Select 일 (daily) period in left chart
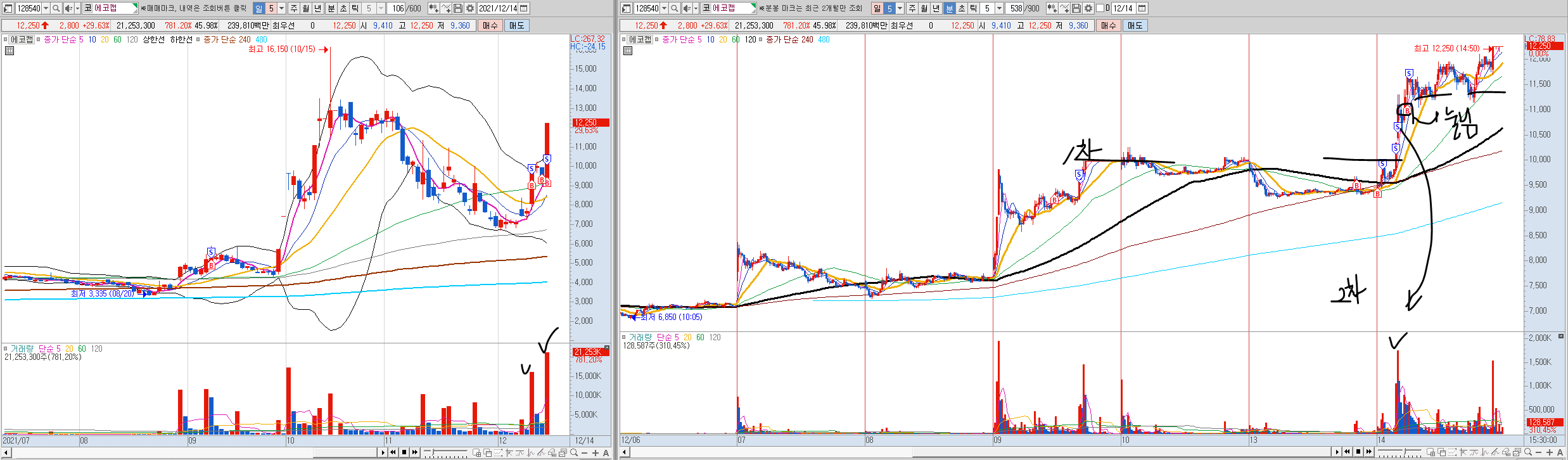The width and height of the screenshot is (1568, 460). click(x=259, y=8)
